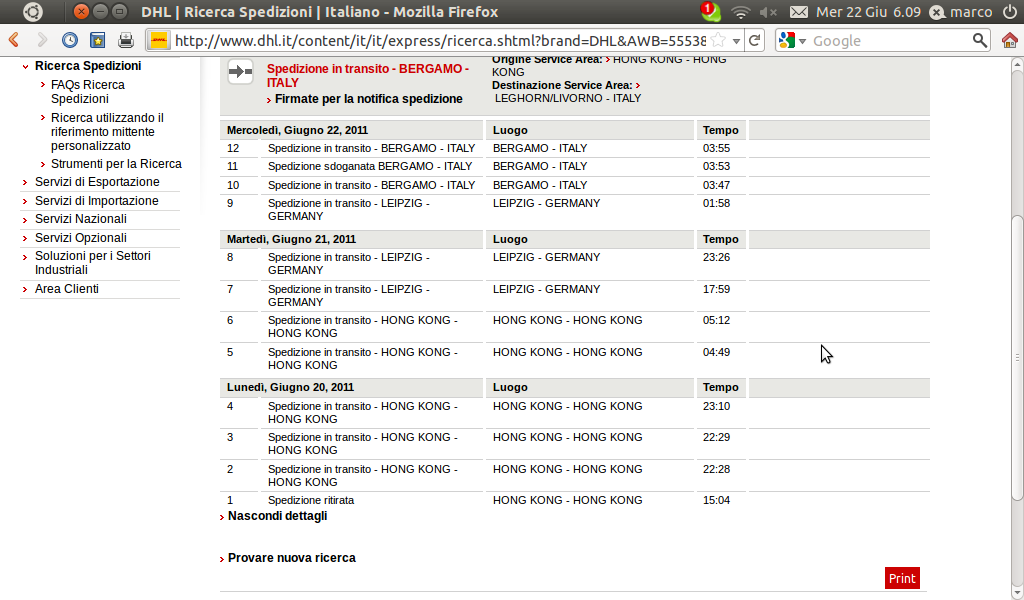The image size is (1024, 600).
Task: Select LEIPZIG - GERMANY location in row 9
Action: [x=547, y=203]
